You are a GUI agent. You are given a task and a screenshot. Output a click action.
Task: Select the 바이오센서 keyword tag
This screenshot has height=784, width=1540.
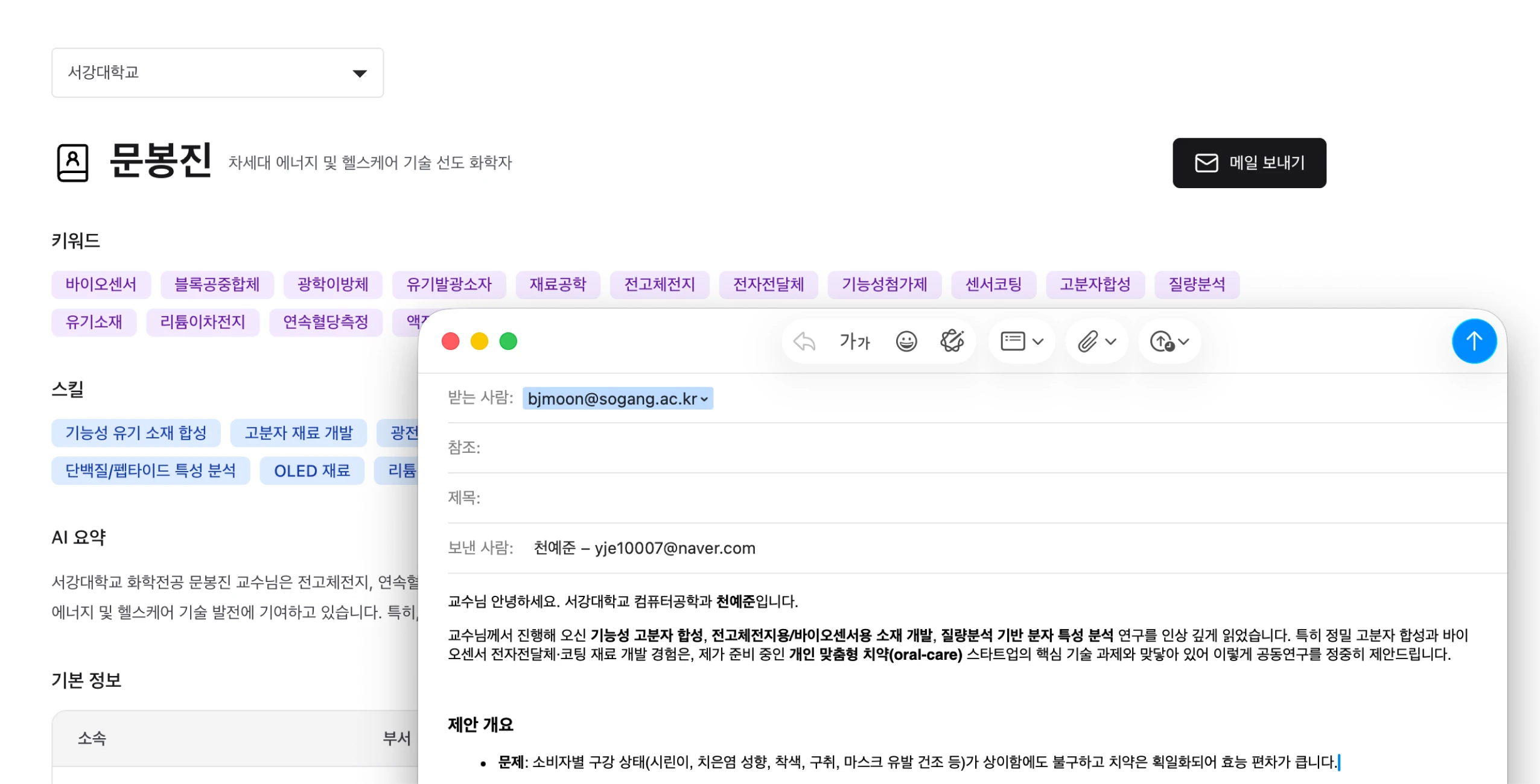[x=101, y=285]
